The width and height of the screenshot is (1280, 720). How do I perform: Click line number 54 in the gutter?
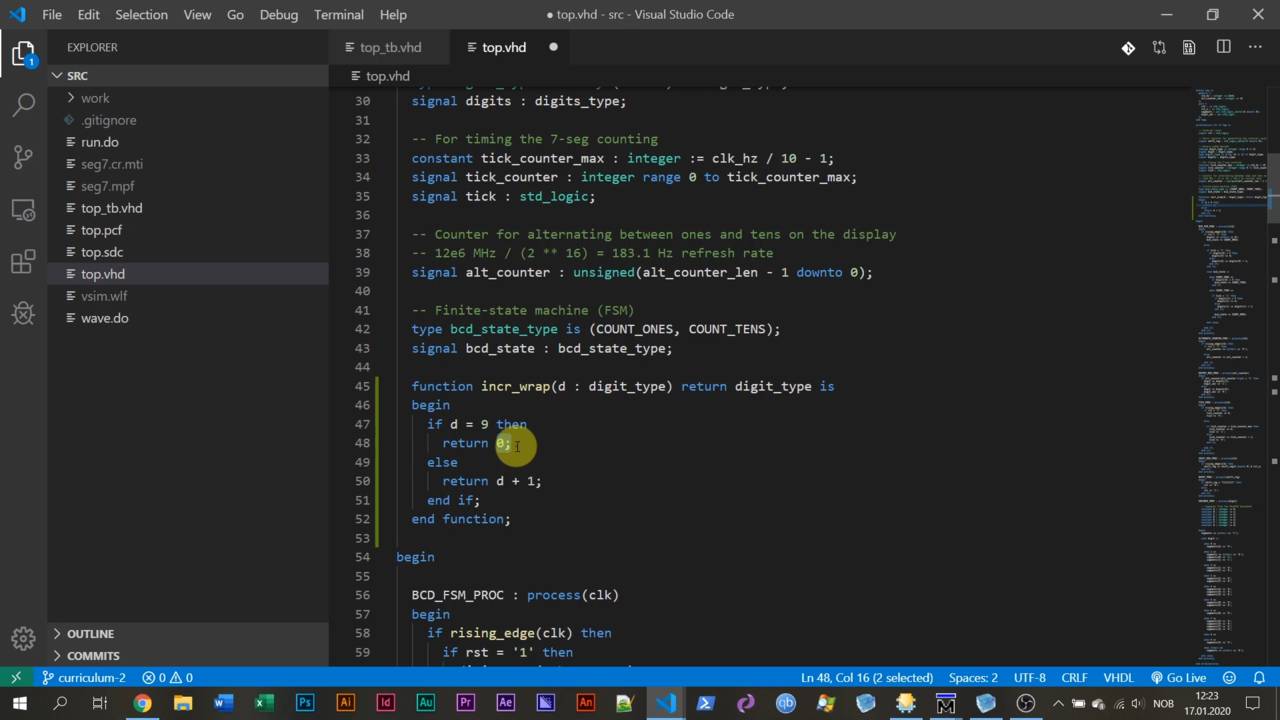click(x=362, y=557)
